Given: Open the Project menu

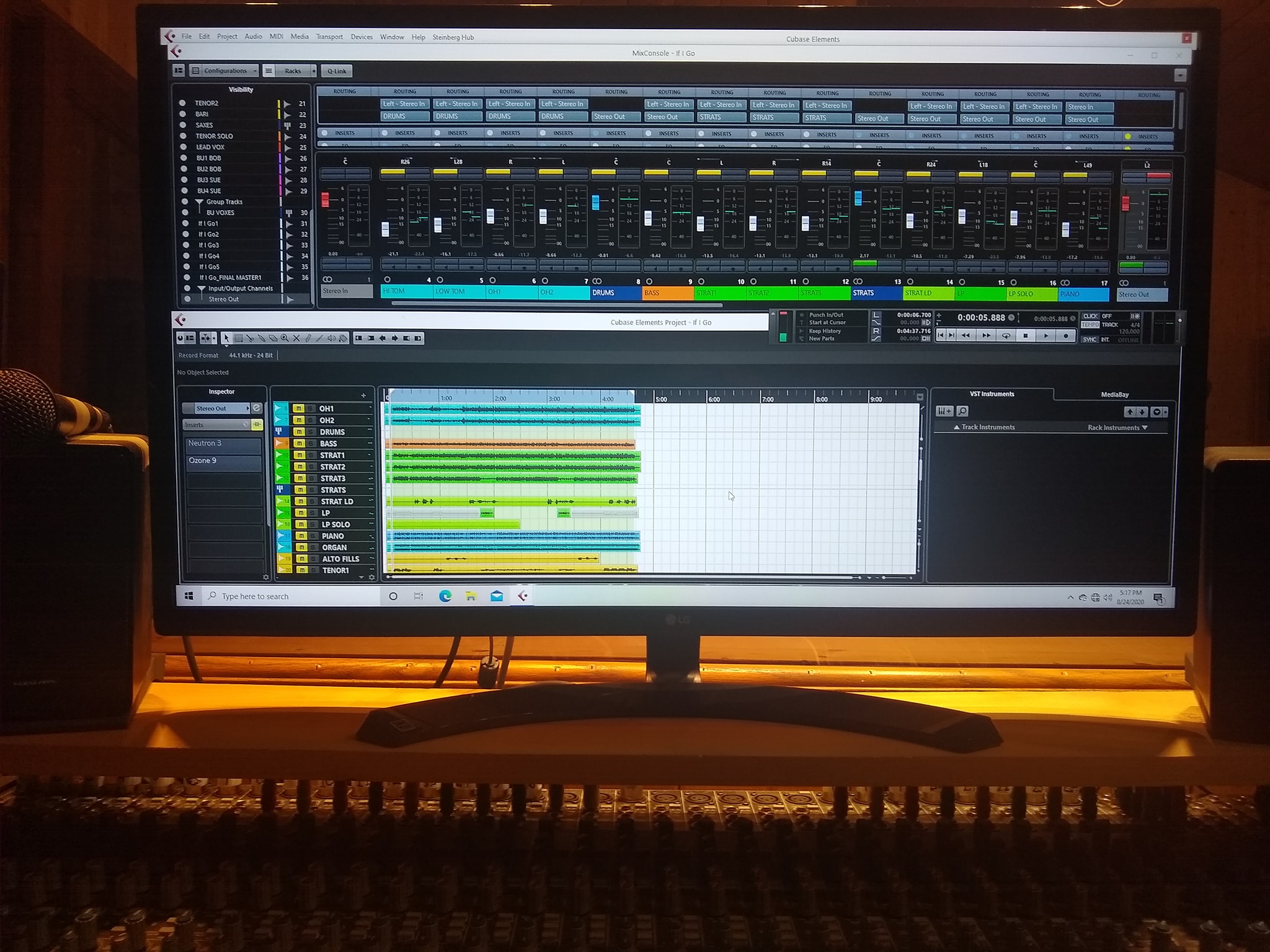Looking at the screenshot, I should (x=227, y=37).
